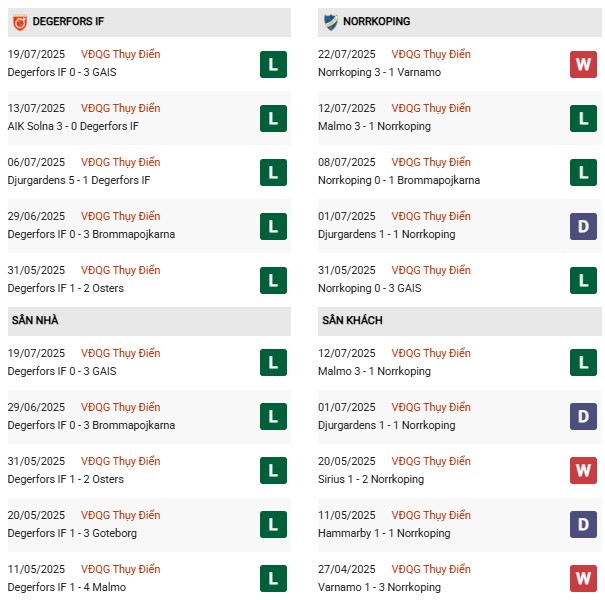605x600 pixels.
Task: Click D badge for Hammarby 1 - 1 Norrkoping
Action: point(583,525)
